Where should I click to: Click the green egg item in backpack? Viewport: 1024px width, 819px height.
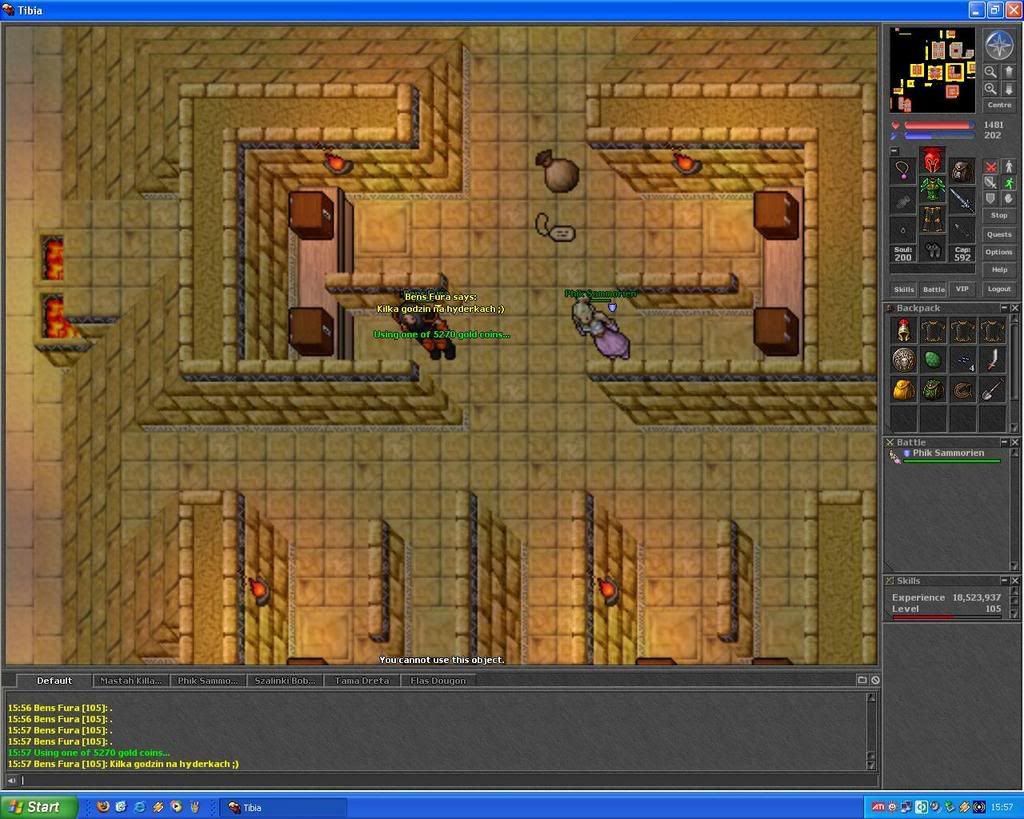click(x=933, y=360)
